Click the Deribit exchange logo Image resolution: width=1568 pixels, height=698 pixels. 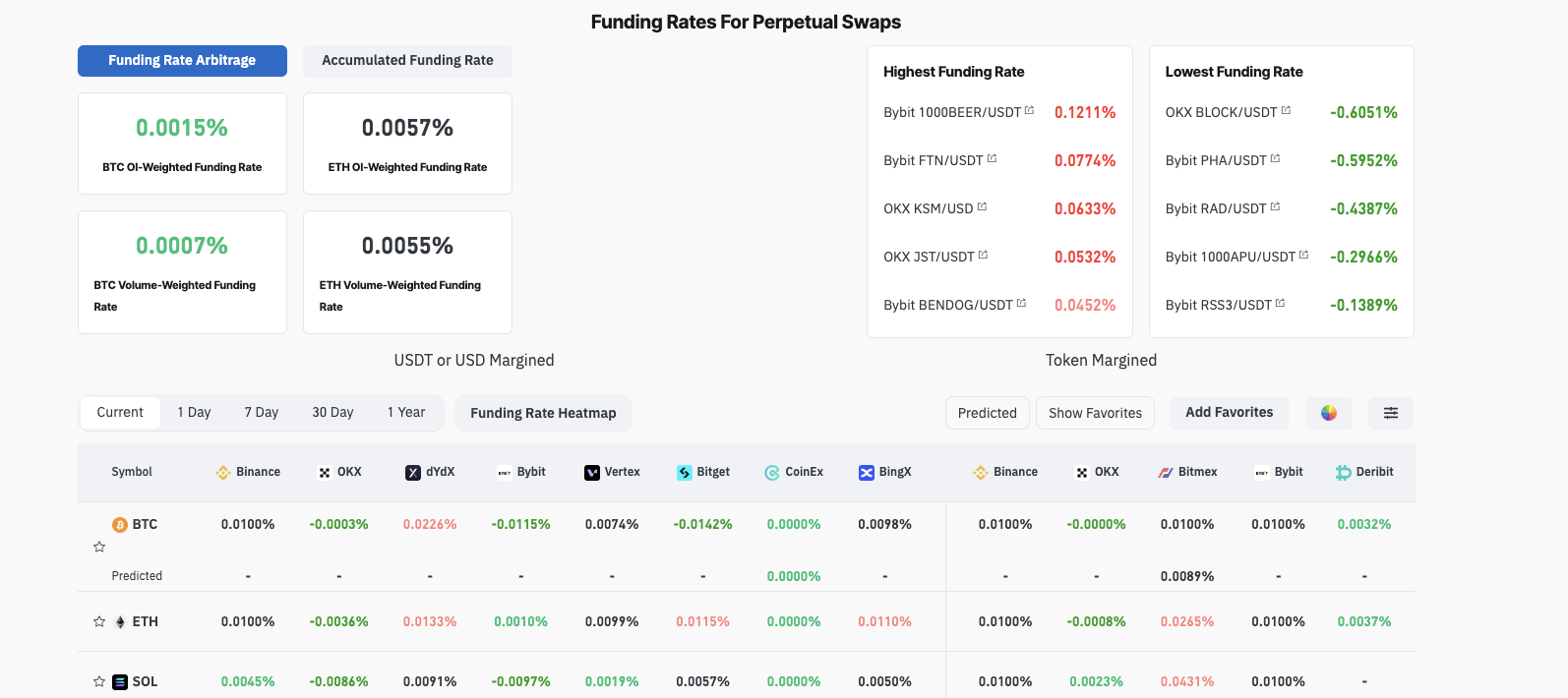coord(1343,473)
